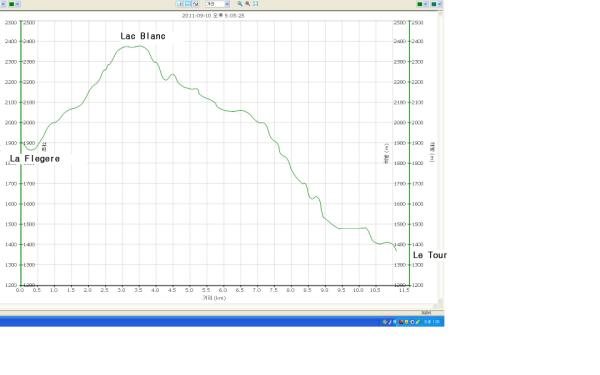Open the dropdown beside the top-right green square
600x375 pixels.
(x=426, y=4)
